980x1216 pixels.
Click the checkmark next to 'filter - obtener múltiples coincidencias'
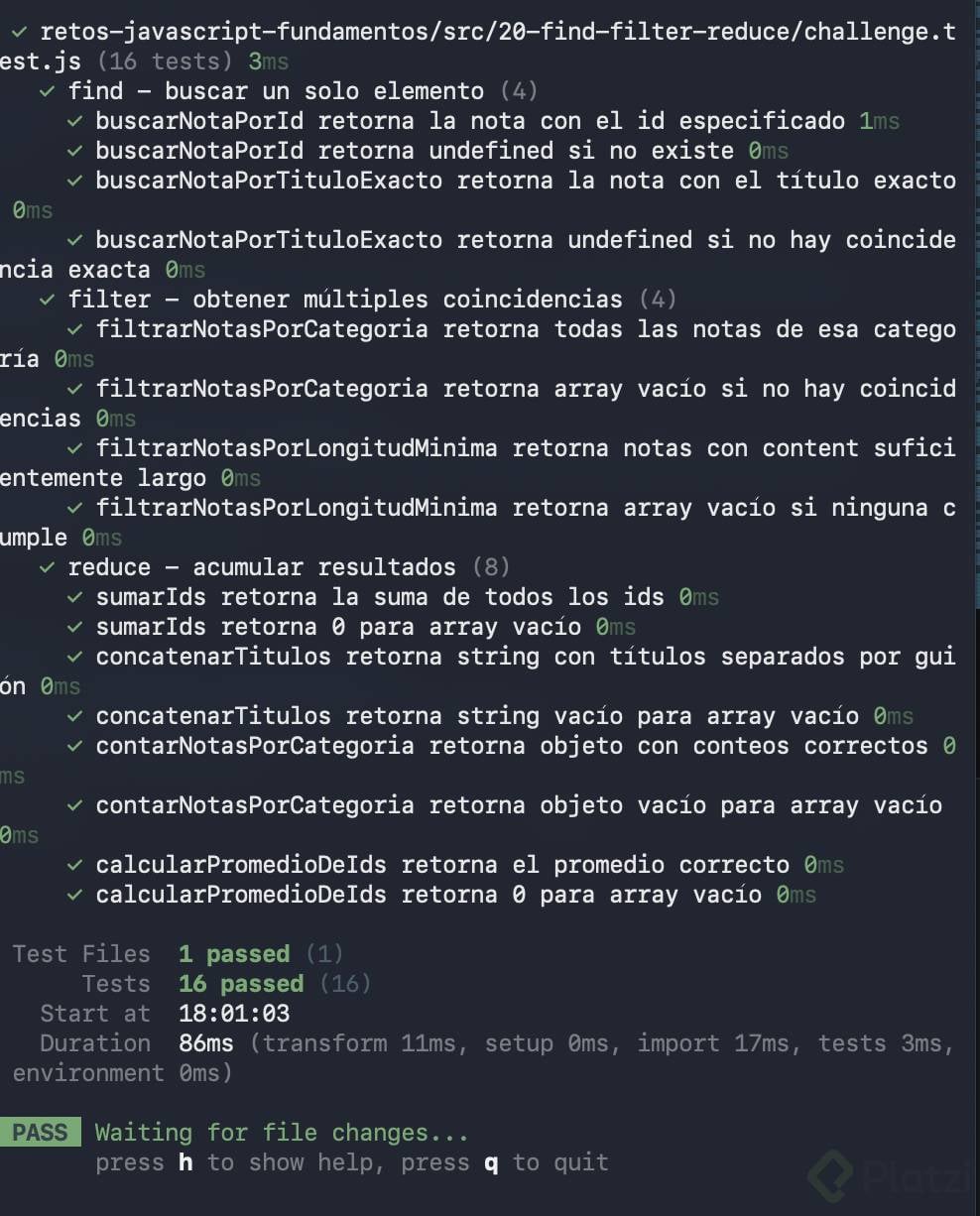click(47, 300)
